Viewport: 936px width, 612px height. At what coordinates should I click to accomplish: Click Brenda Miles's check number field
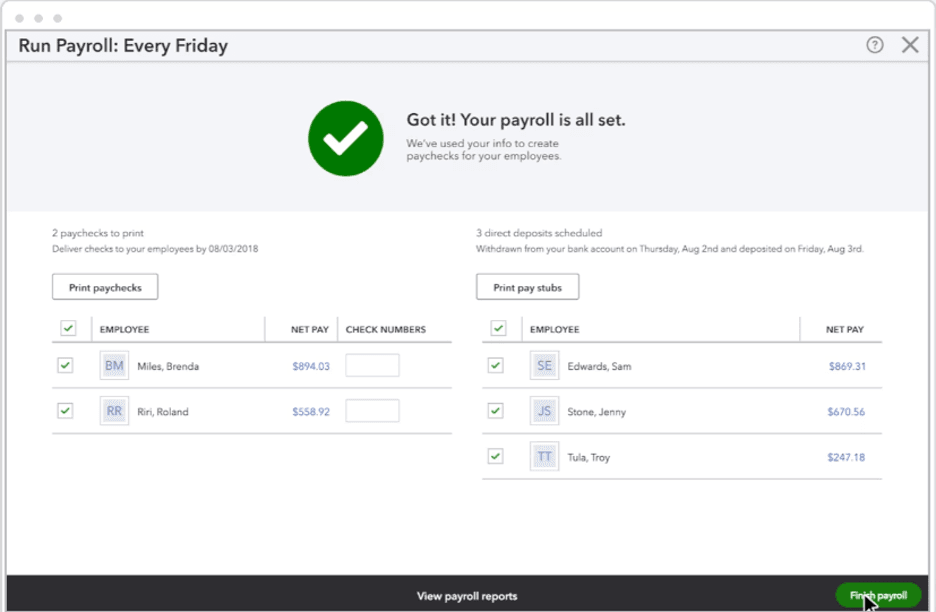coord(372,365)
